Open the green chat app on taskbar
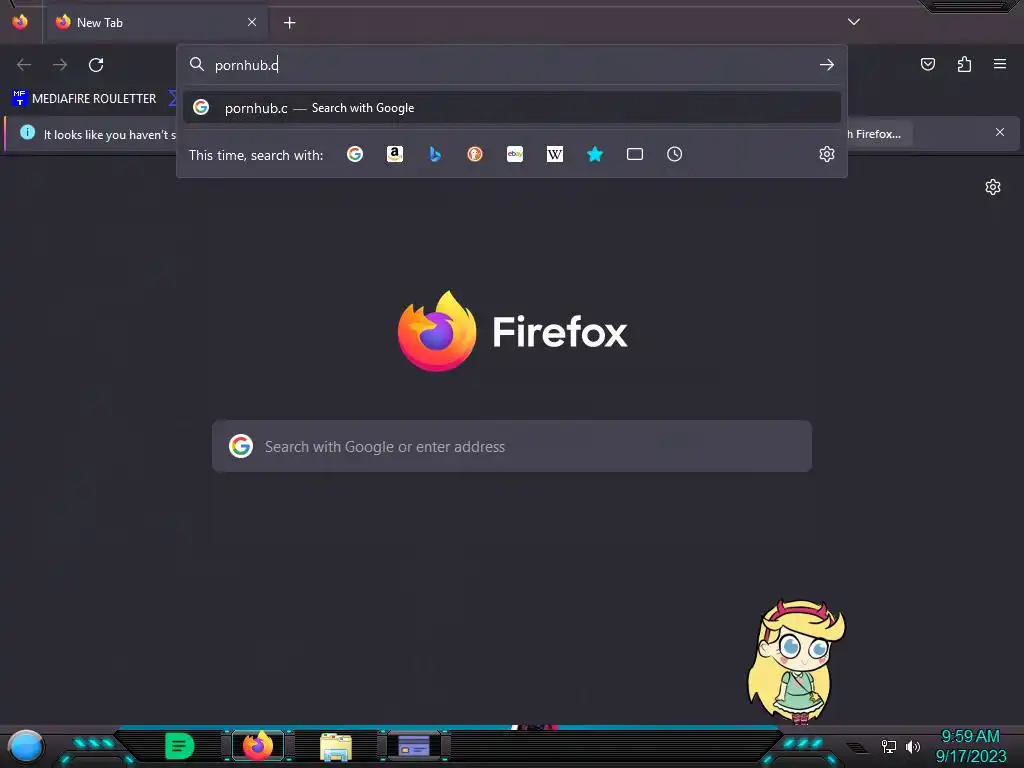 [x=180, y=746]
